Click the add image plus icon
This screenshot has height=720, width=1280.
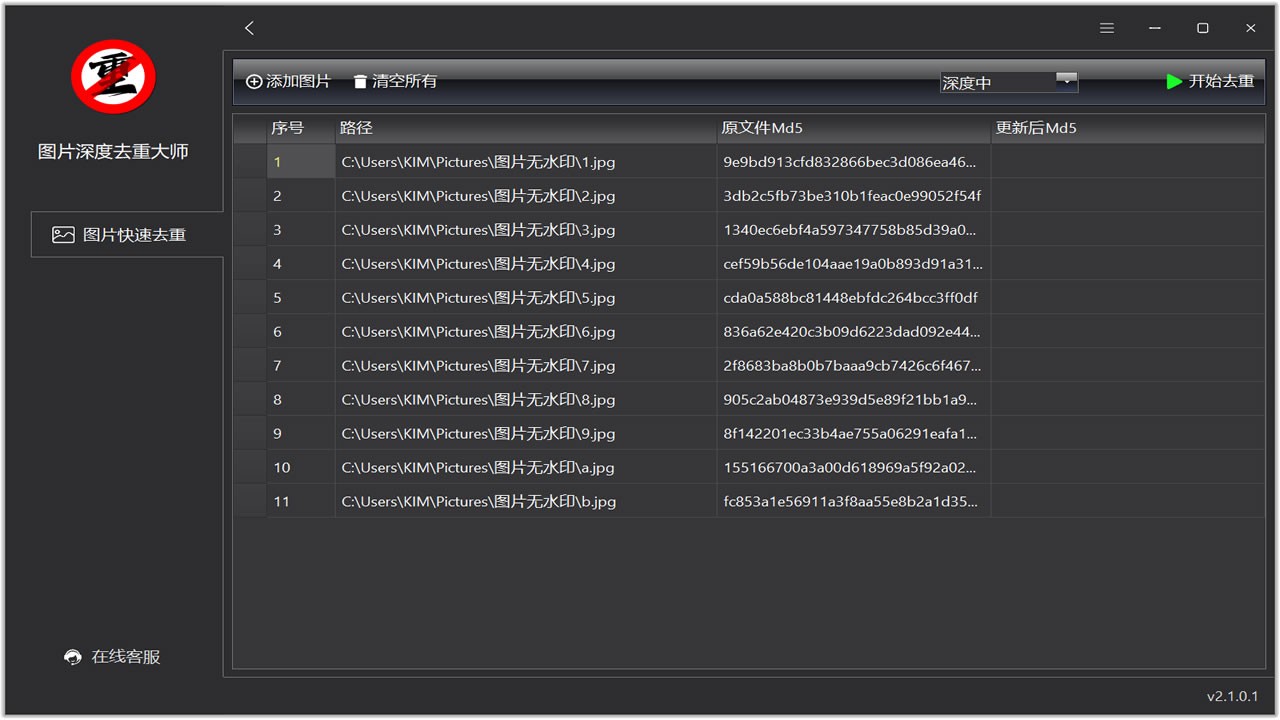pos(254,82)
